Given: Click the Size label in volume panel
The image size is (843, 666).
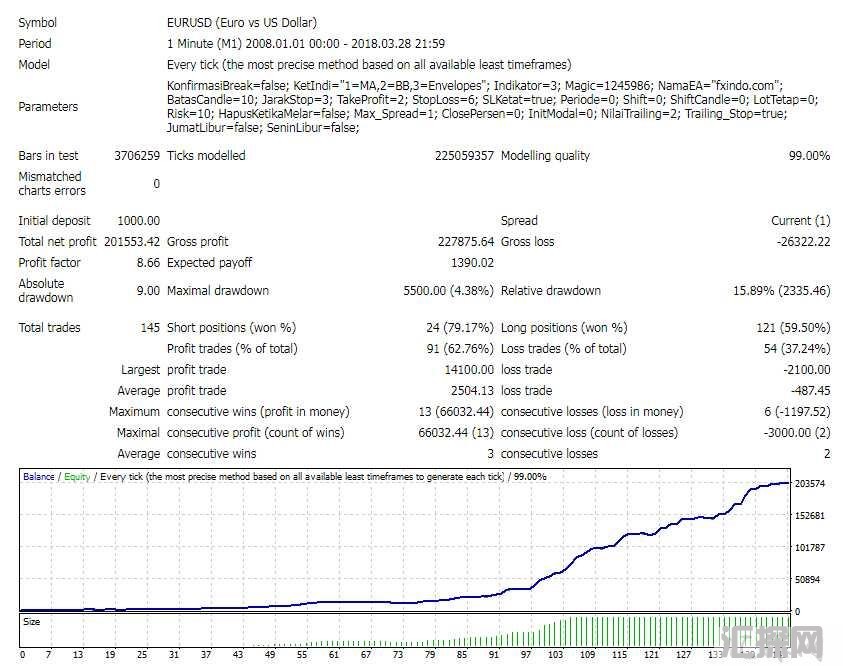Looking at the screenshot, I should click(x=32, y=622).
